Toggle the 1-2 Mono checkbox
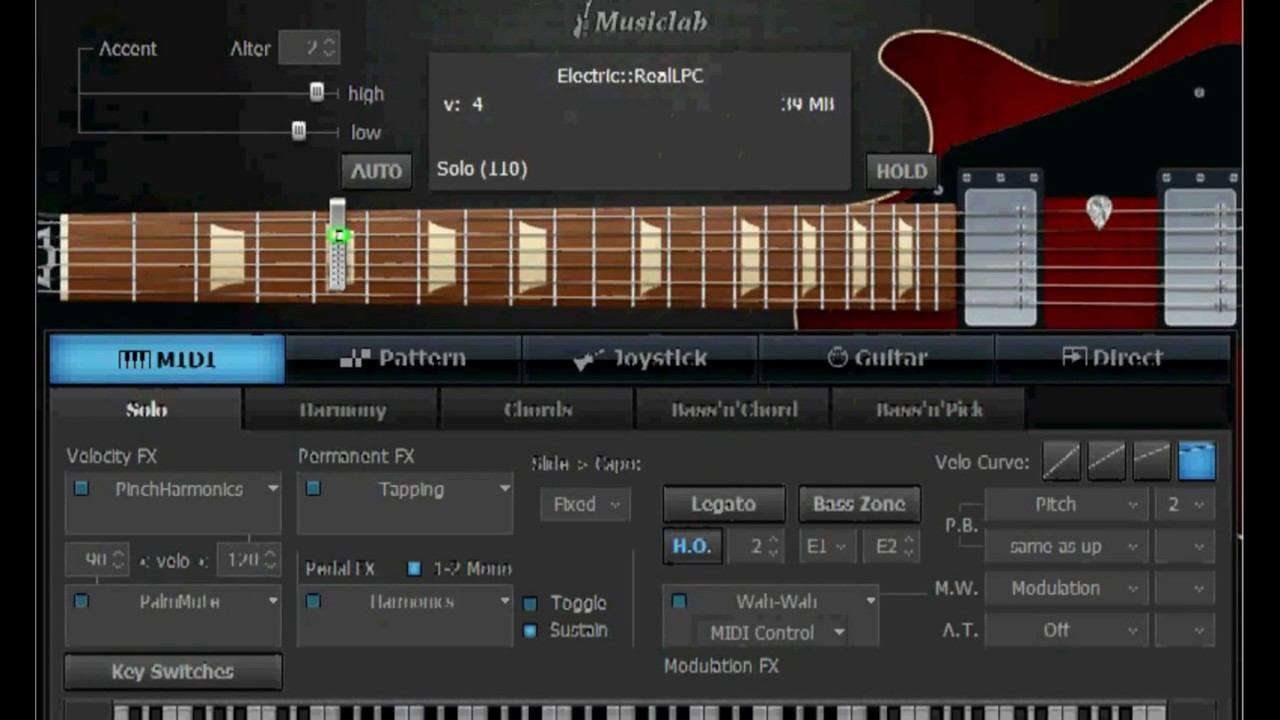Screen dimensions: 1280x720 click(x=414, y=568)
